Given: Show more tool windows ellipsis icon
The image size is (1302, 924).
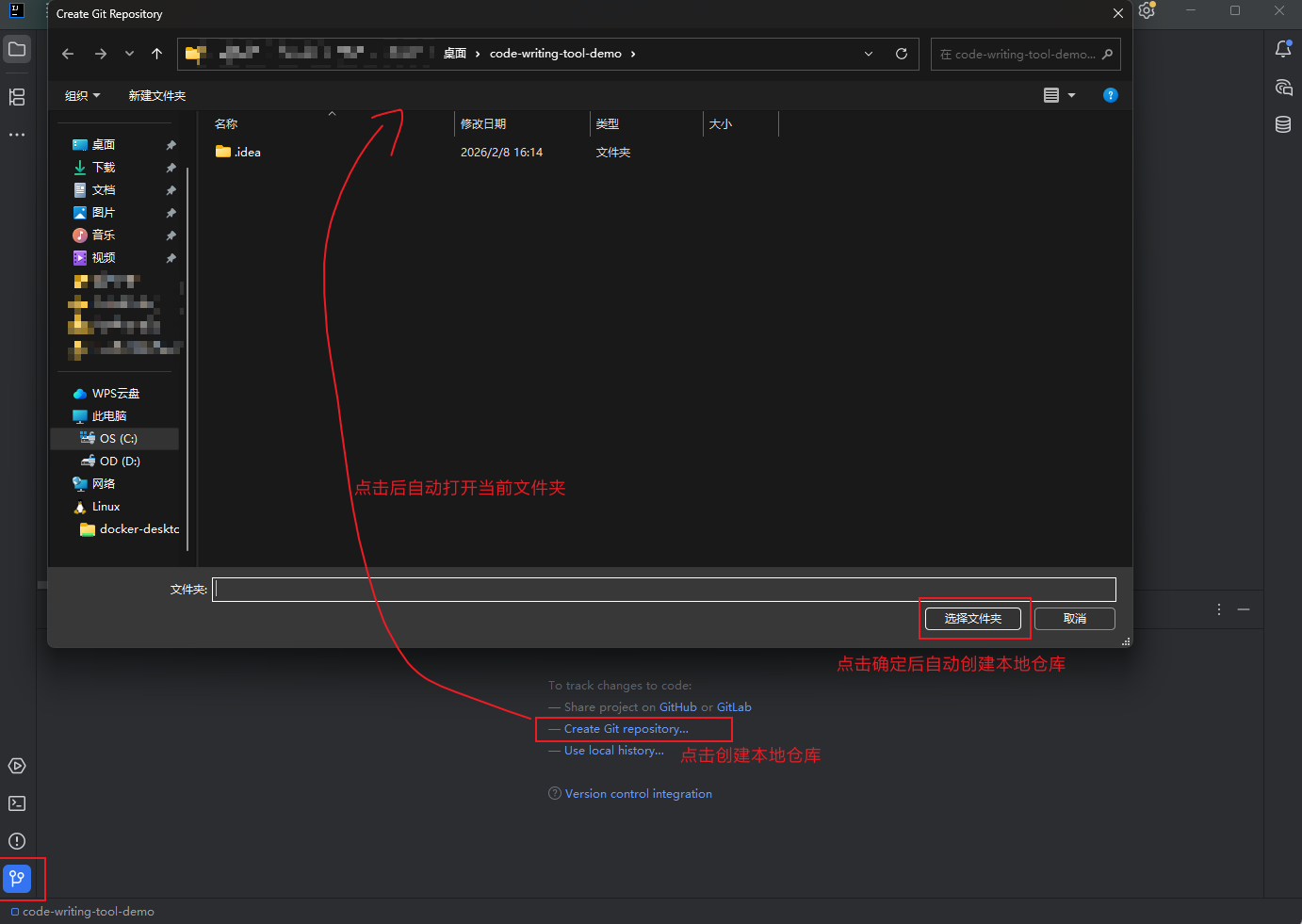Looking at the screenshot, I should click(17, 135).
